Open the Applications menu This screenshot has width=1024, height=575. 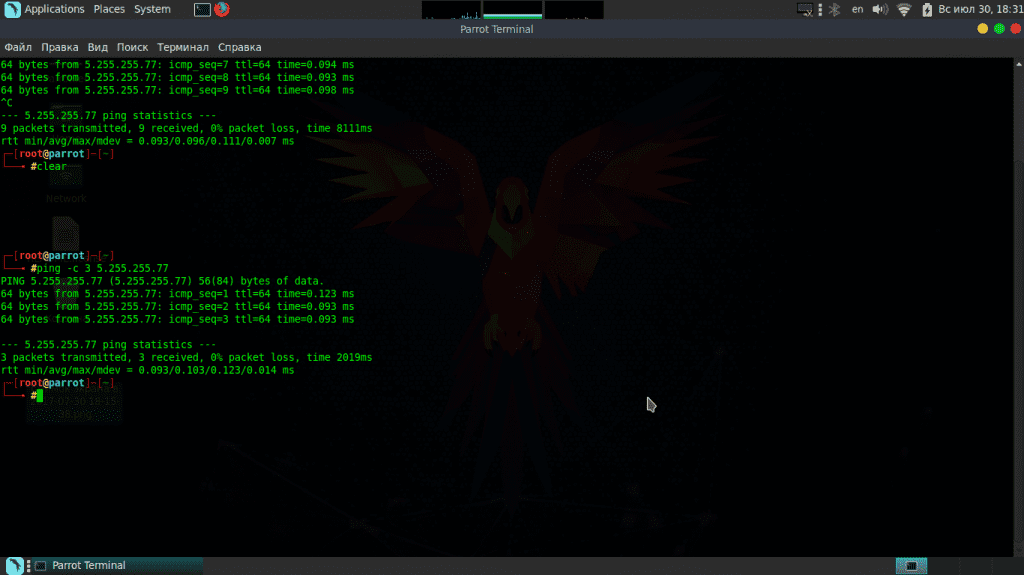point(54,9)
